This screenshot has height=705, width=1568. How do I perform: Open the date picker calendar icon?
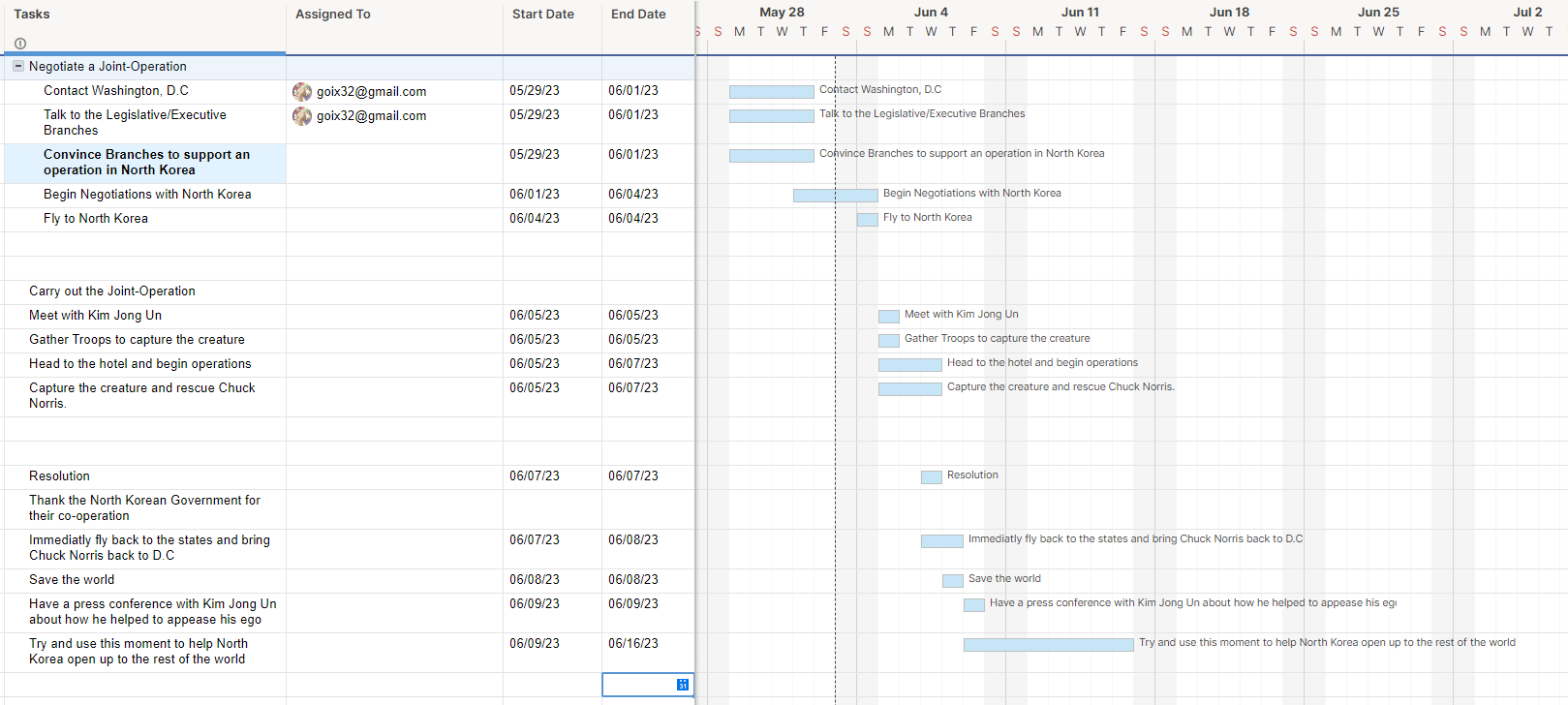(683, 685)
